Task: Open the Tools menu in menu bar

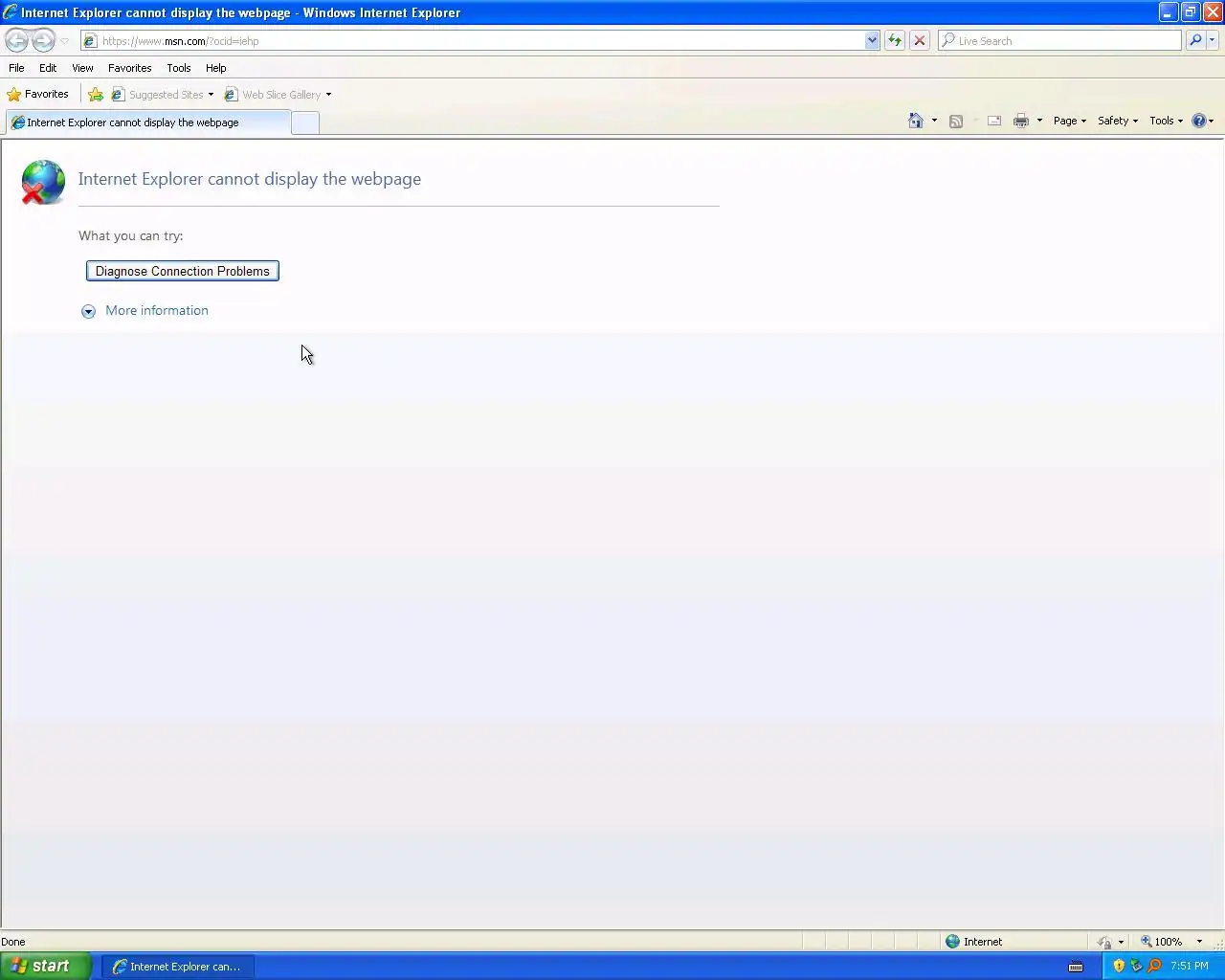Action: (178, 68)
